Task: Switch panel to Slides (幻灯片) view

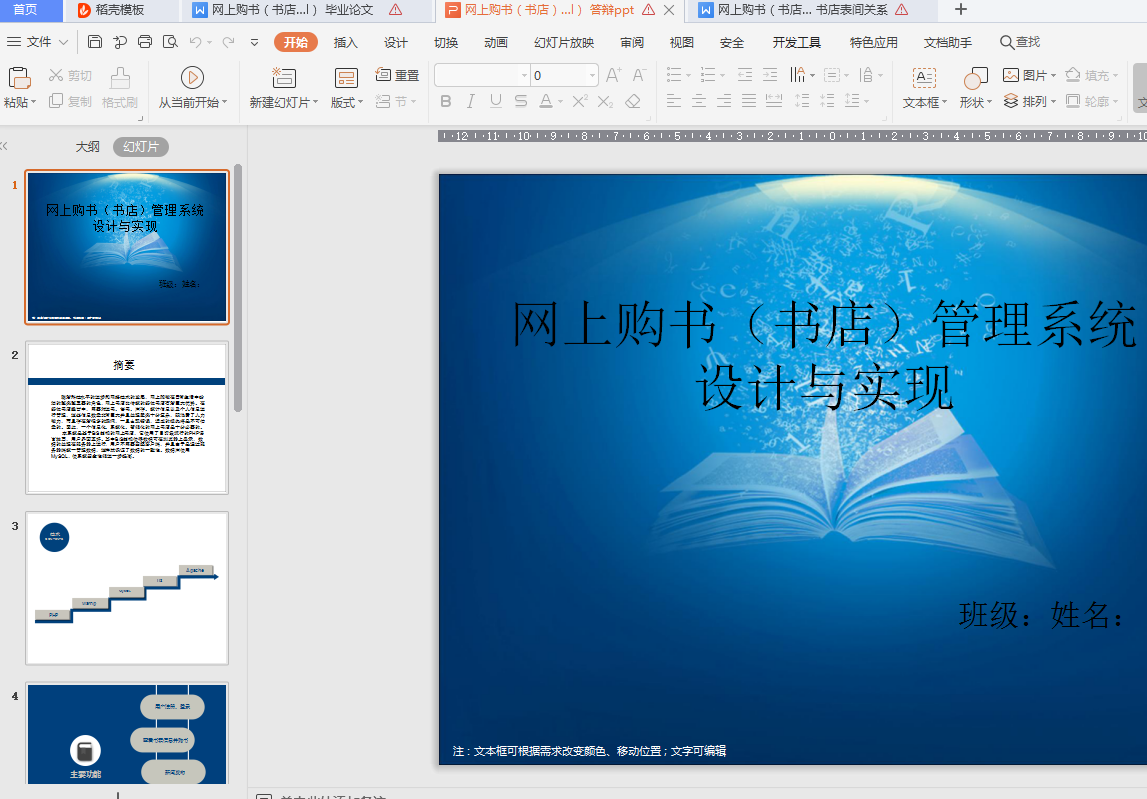Action: pyautogui.click(x=140, y=147)
